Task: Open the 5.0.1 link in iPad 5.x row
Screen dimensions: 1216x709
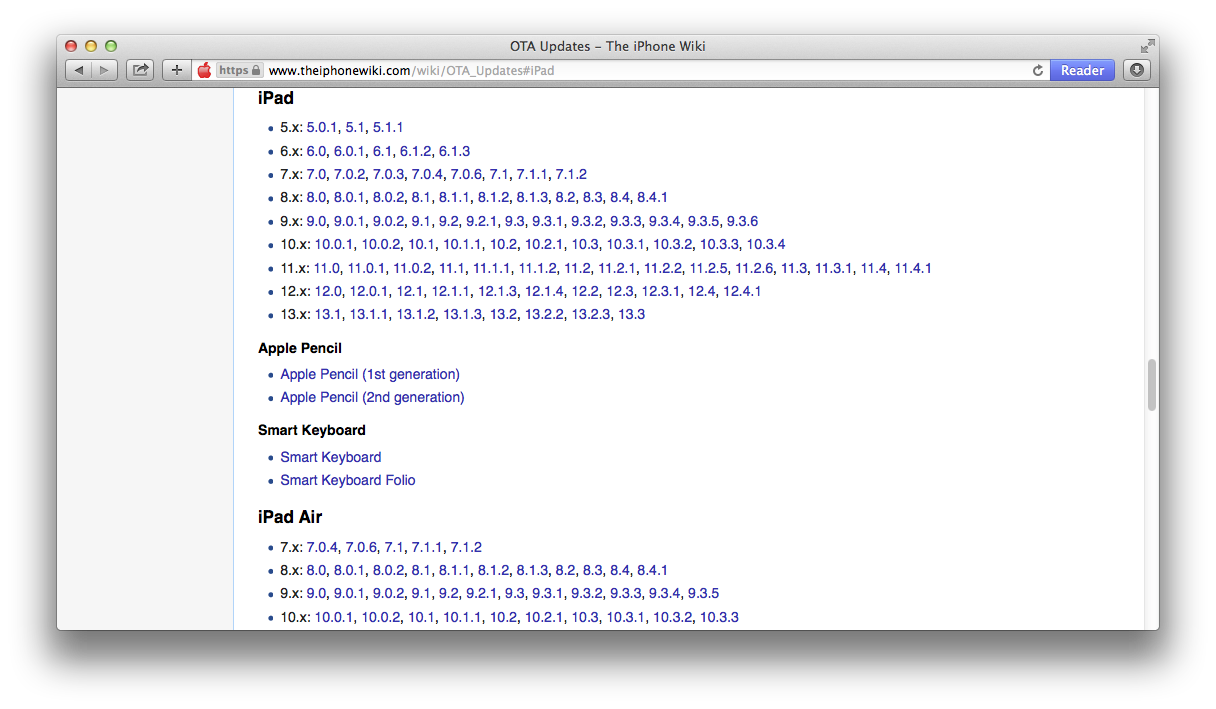Action: [322, 127]
